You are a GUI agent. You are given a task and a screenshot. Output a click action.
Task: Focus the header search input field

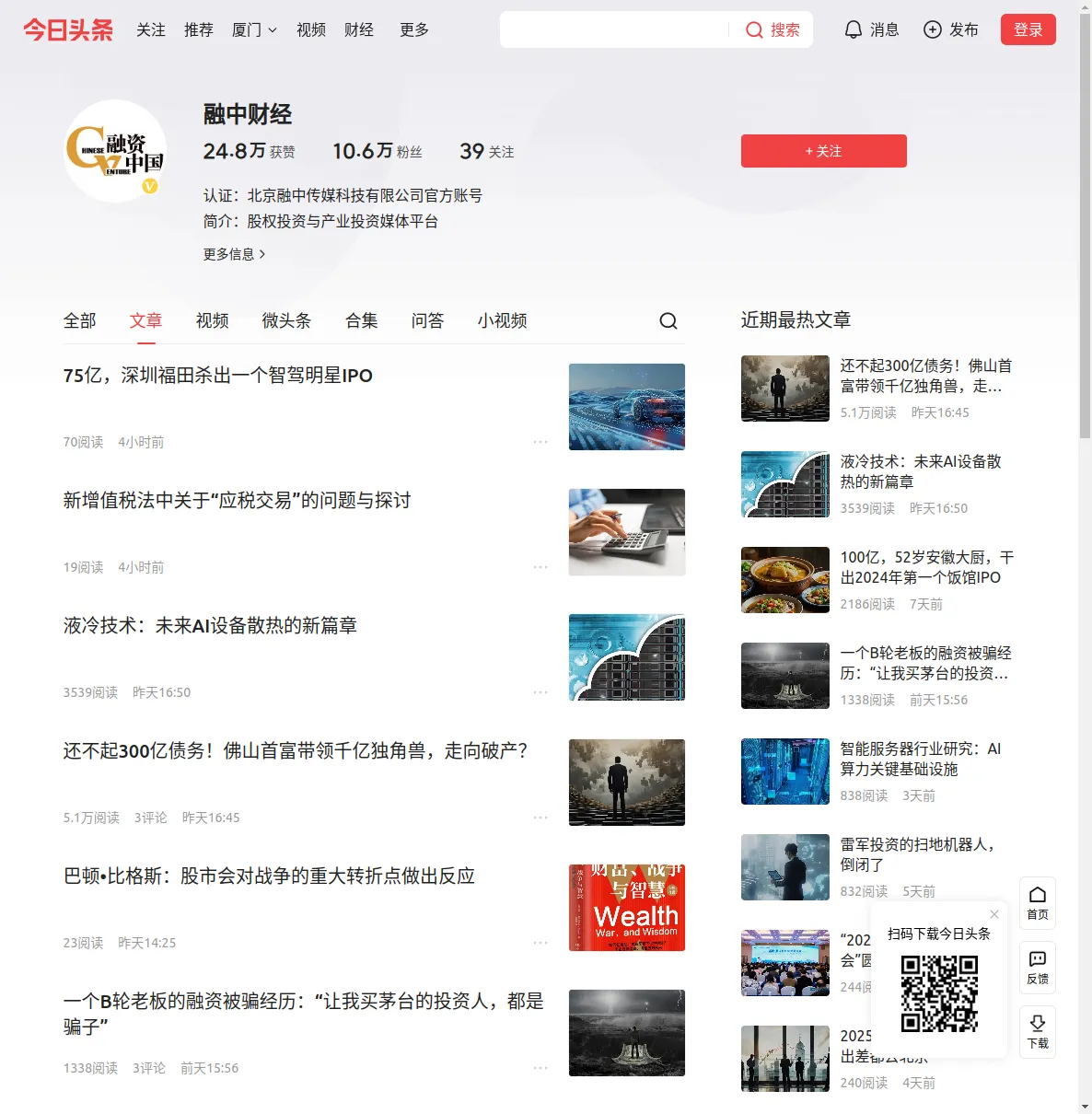(615, 29)
